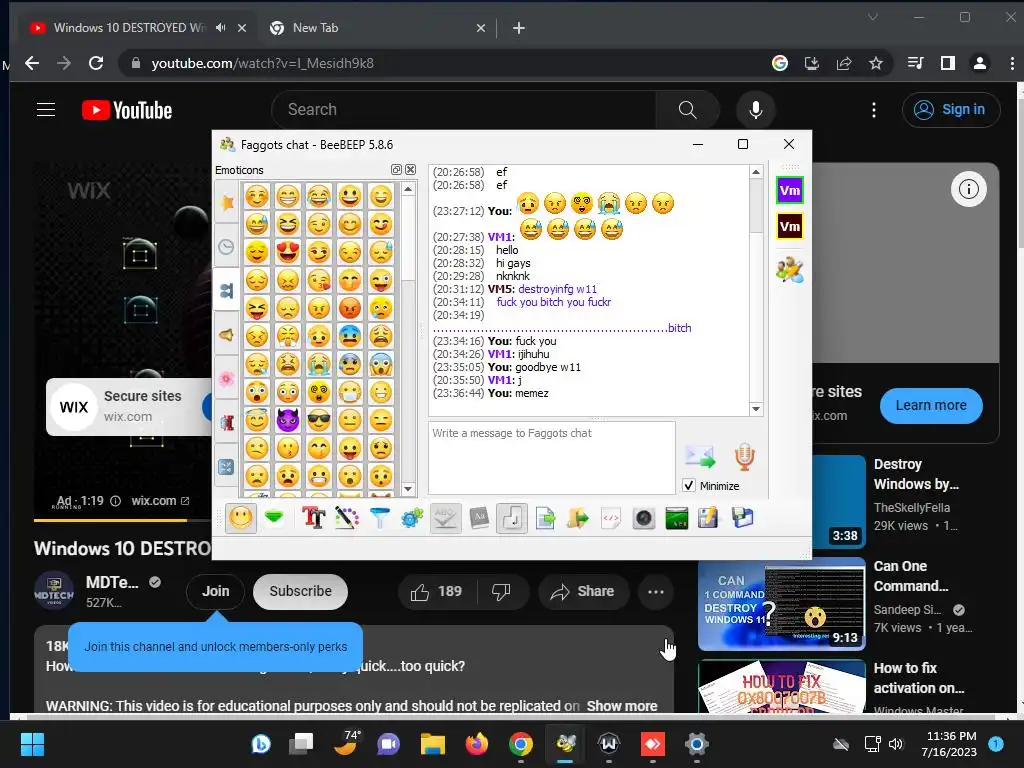
Task: Open red car travel emoticon tab
Action: (x=226, y=422)
